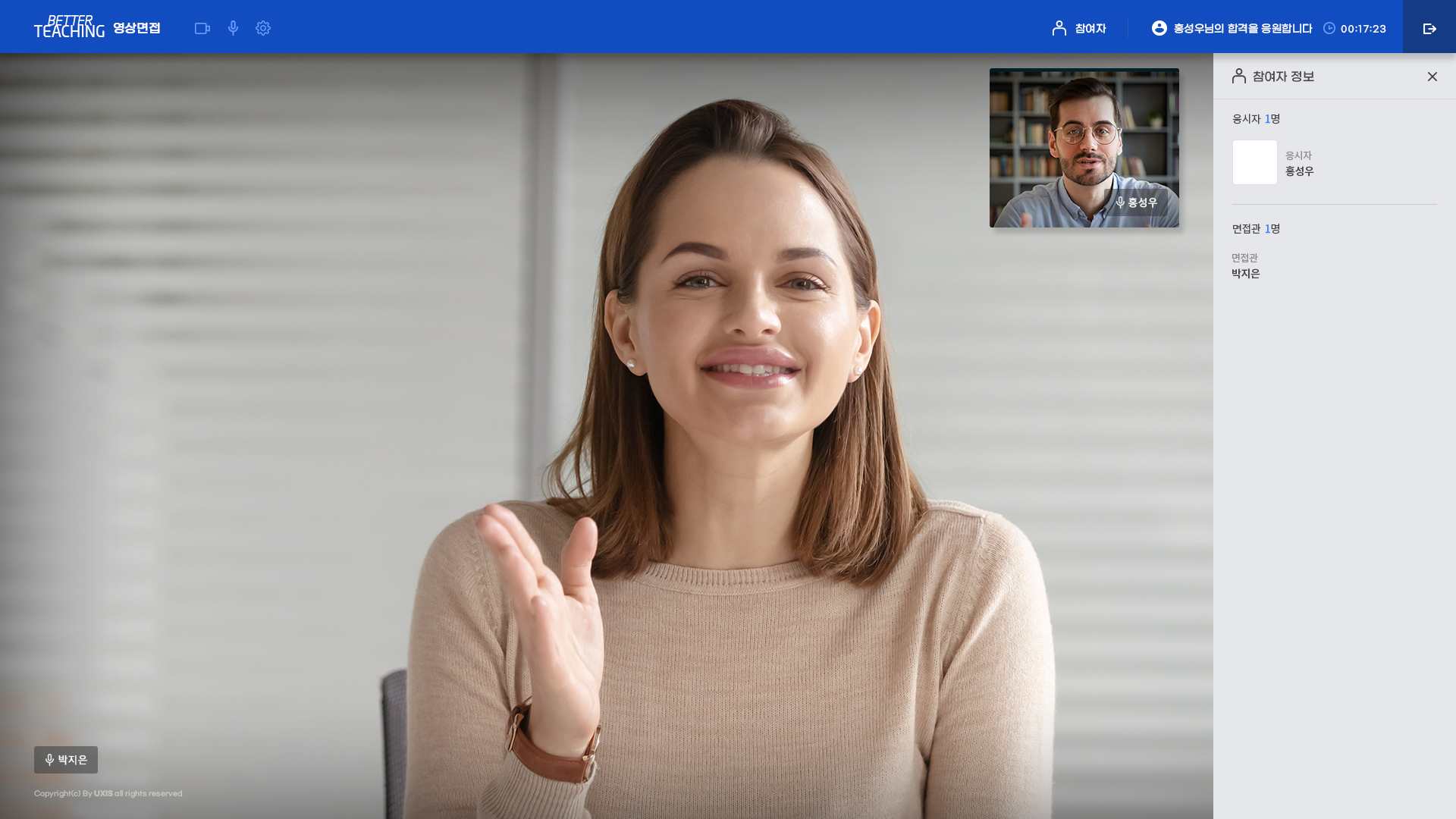Open the 참여자 participants button

tap(1079, 28)
